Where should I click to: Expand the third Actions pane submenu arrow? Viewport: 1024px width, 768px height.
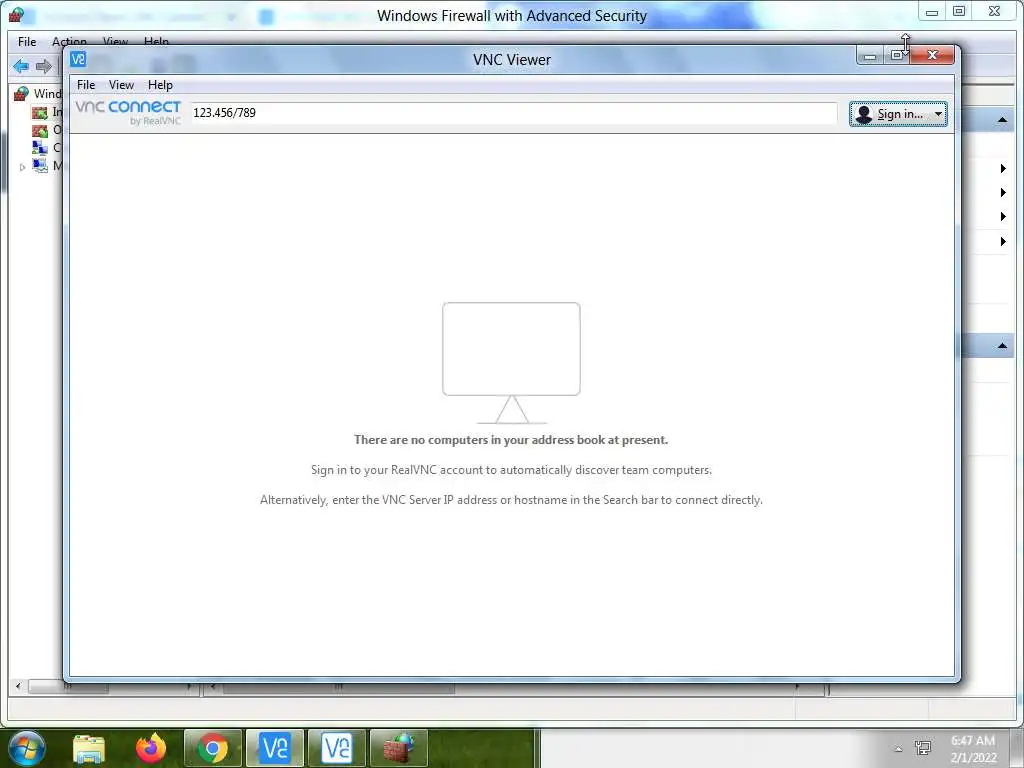pyautogui.click(x=1003, y=217)
